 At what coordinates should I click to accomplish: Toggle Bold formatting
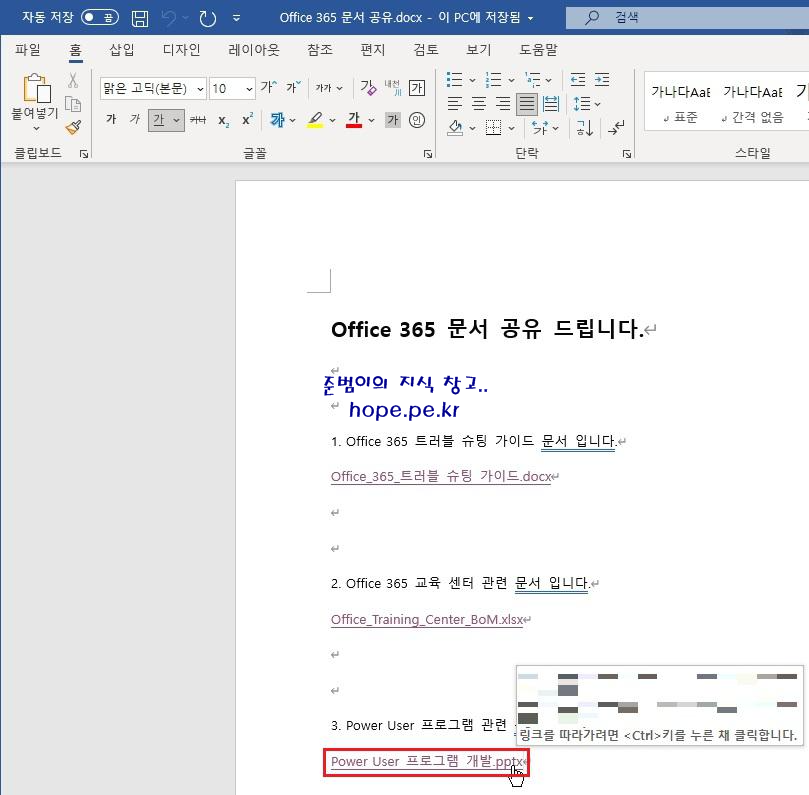pyautogui.click(x=111, y=120)
